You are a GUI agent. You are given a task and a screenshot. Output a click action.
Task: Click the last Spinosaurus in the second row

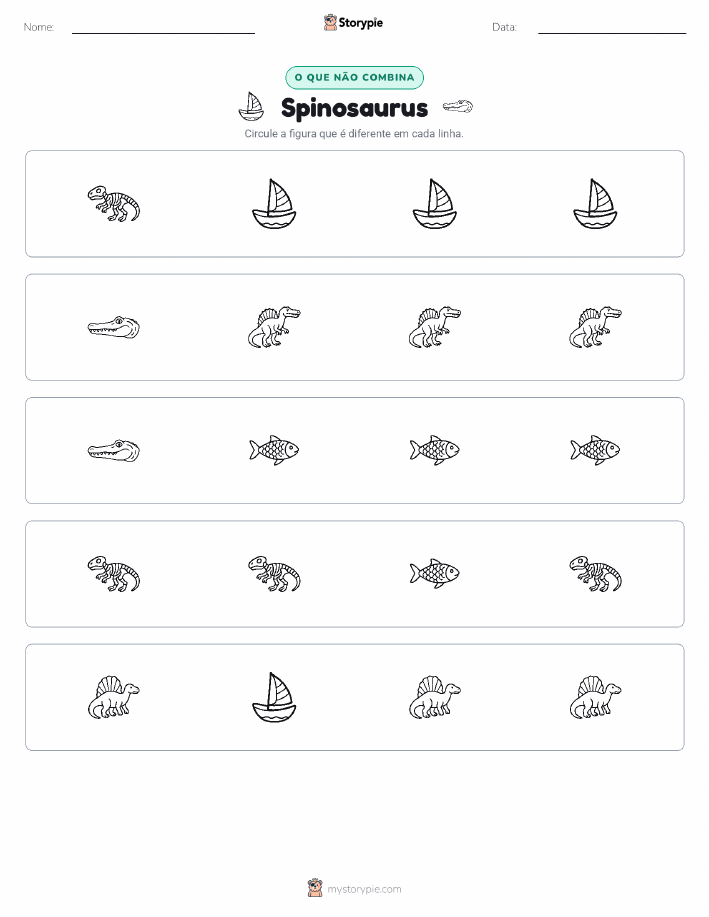595,327
